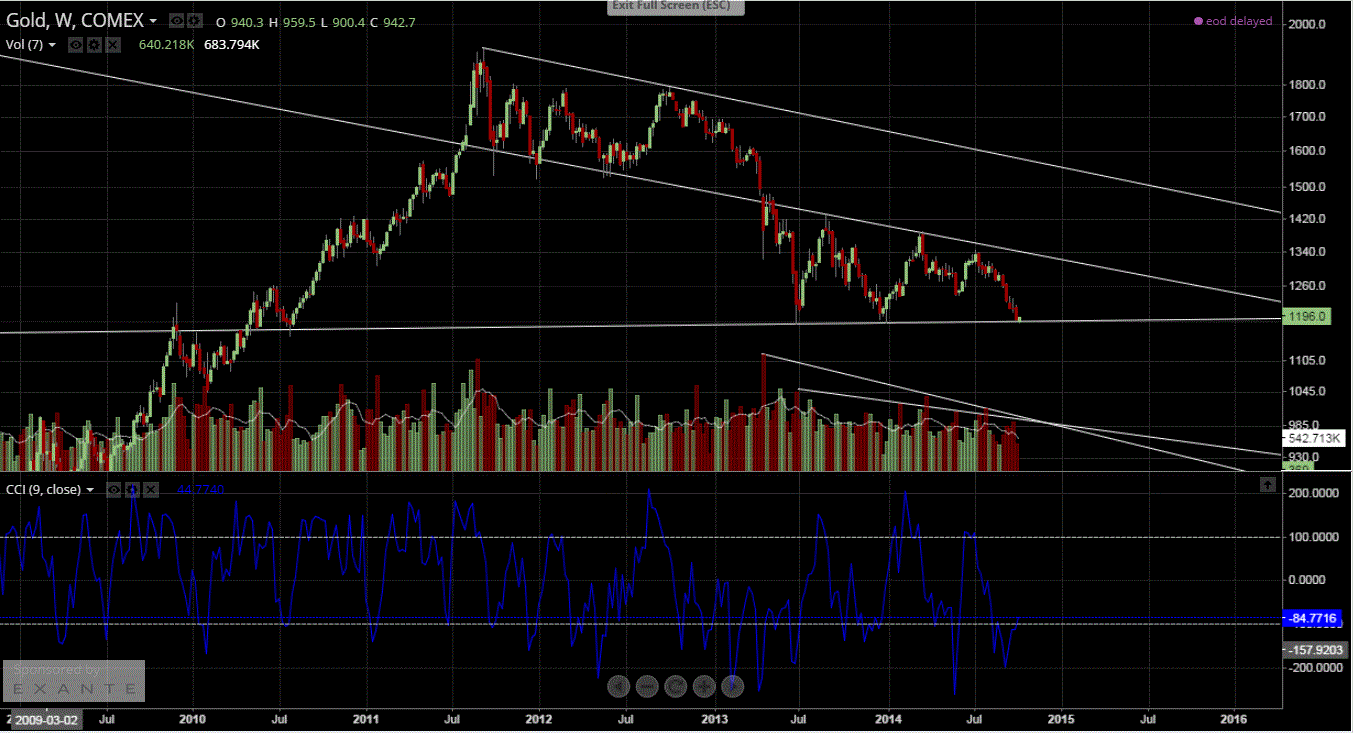Click the 2013 time axis label
The image size is (1353, 733).
pyautogui.click(x=716, y=718)
